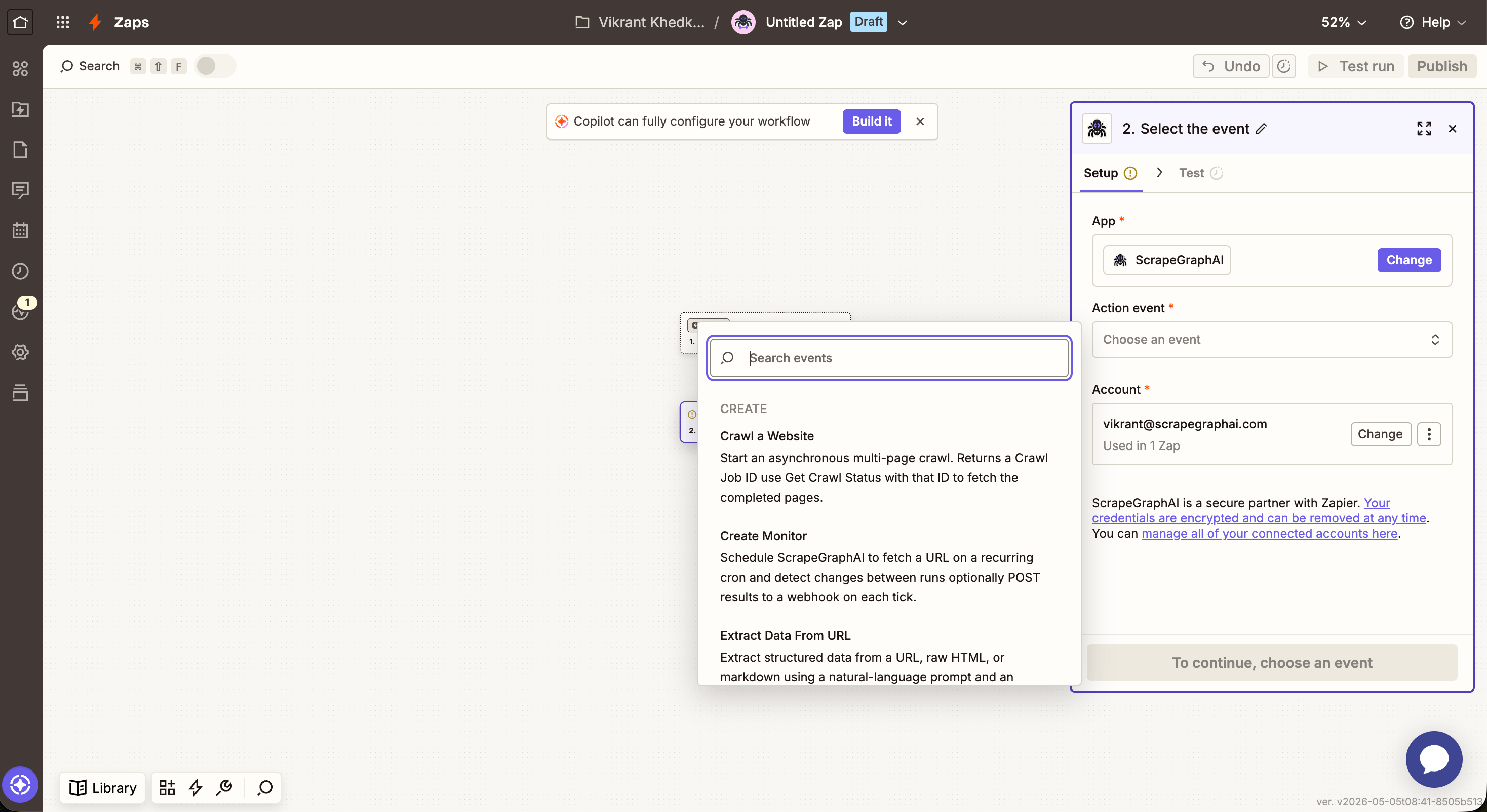Click the bottom toolbar add step grid icon

click(167, 787)
